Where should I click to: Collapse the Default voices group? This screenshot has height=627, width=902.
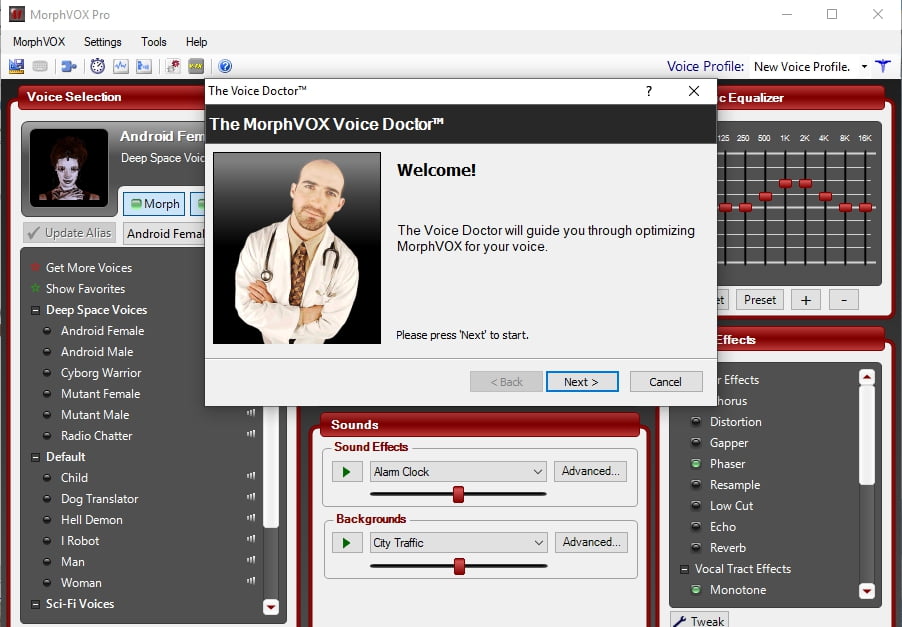(35, 457)
